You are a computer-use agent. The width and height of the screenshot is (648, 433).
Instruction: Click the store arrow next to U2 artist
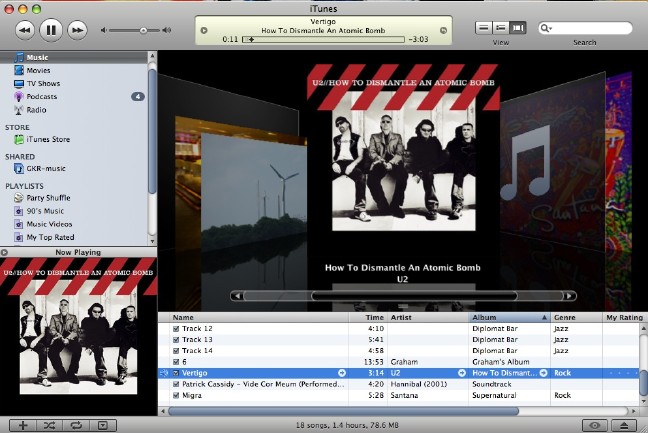[x=462, y=373]
